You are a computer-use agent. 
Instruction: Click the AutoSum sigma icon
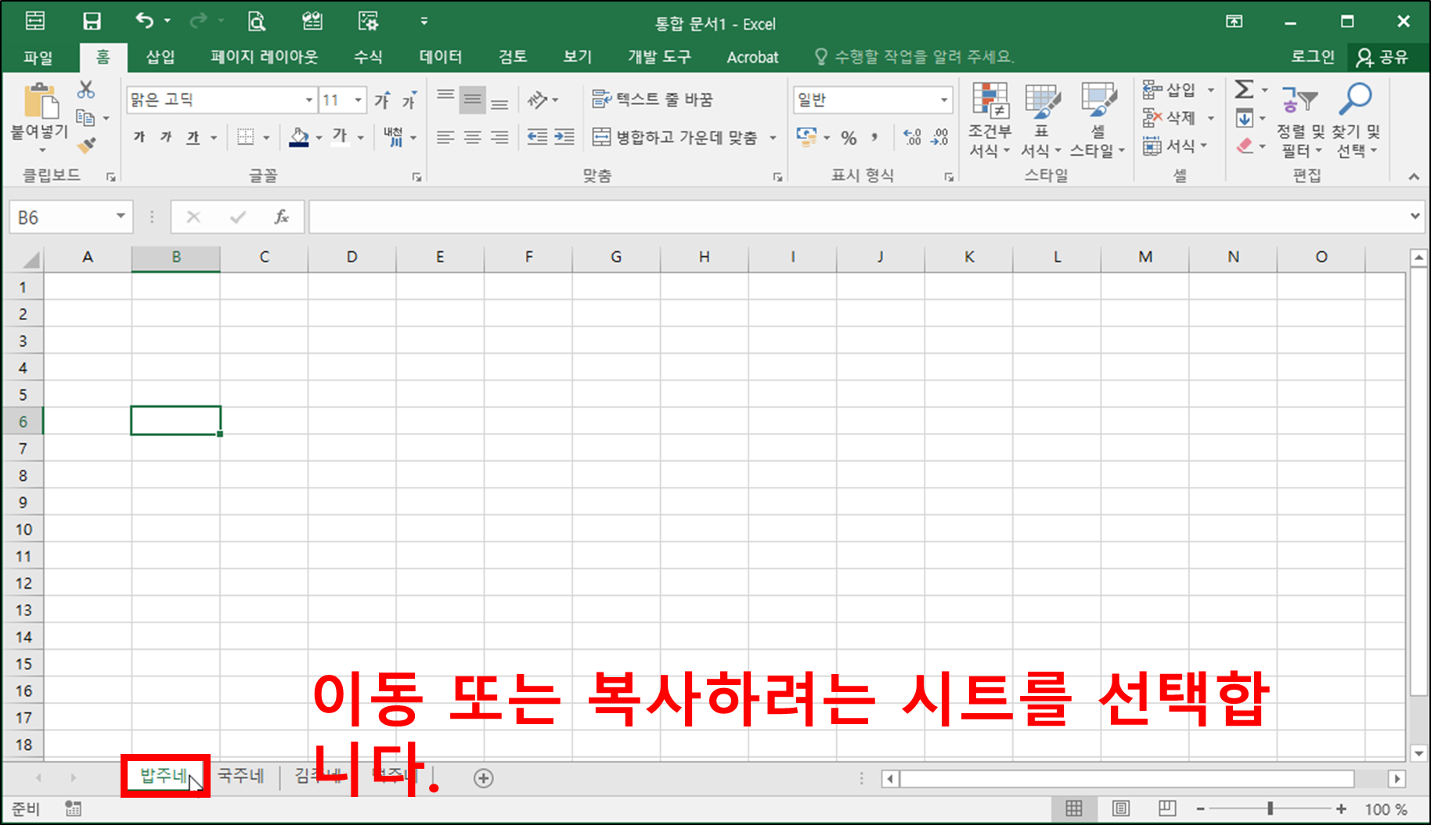pyautogui.click(x=1244, y=89)
